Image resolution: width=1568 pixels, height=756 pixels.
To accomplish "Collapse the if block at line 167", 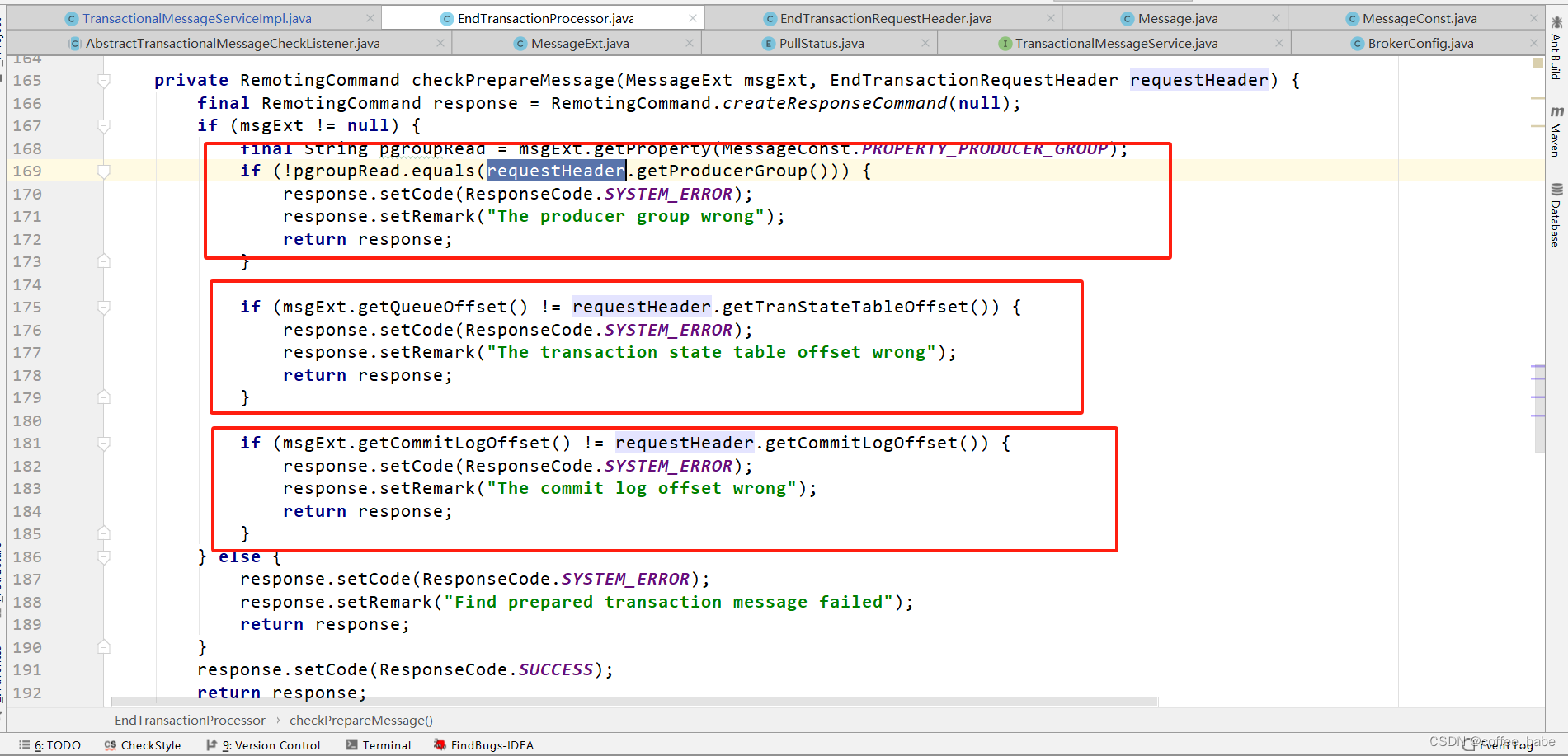I will (x=104, y=126).
